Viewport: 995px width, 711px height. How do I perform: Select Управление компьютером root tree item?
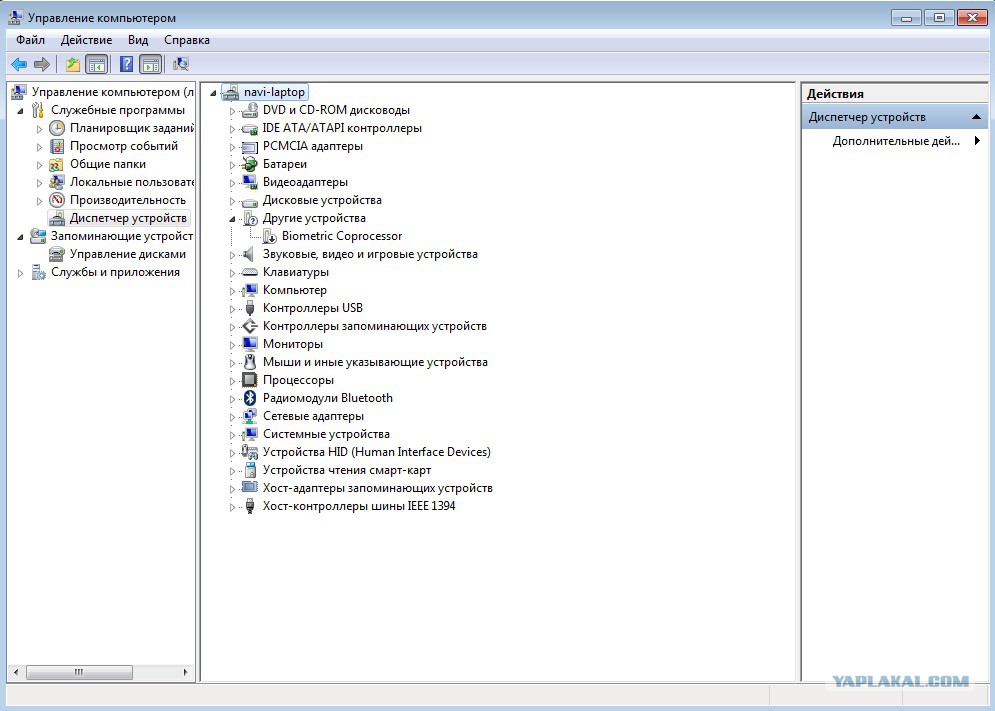pos(112,92)
